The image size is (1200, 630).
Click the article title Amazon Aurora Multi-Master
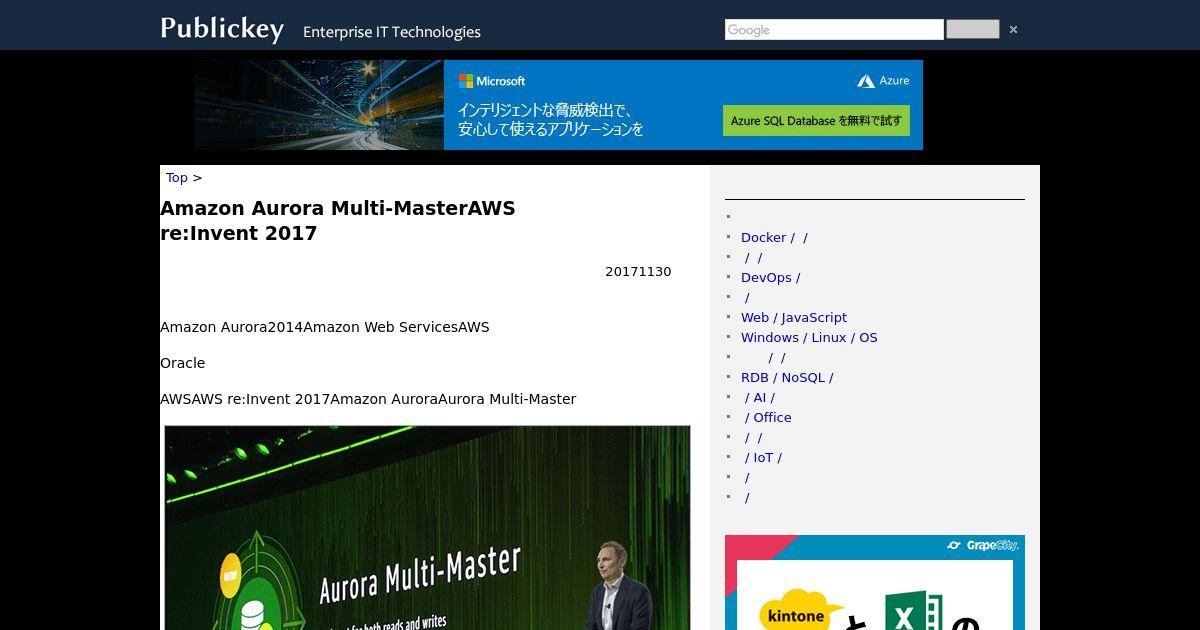(x=338, y=221)
